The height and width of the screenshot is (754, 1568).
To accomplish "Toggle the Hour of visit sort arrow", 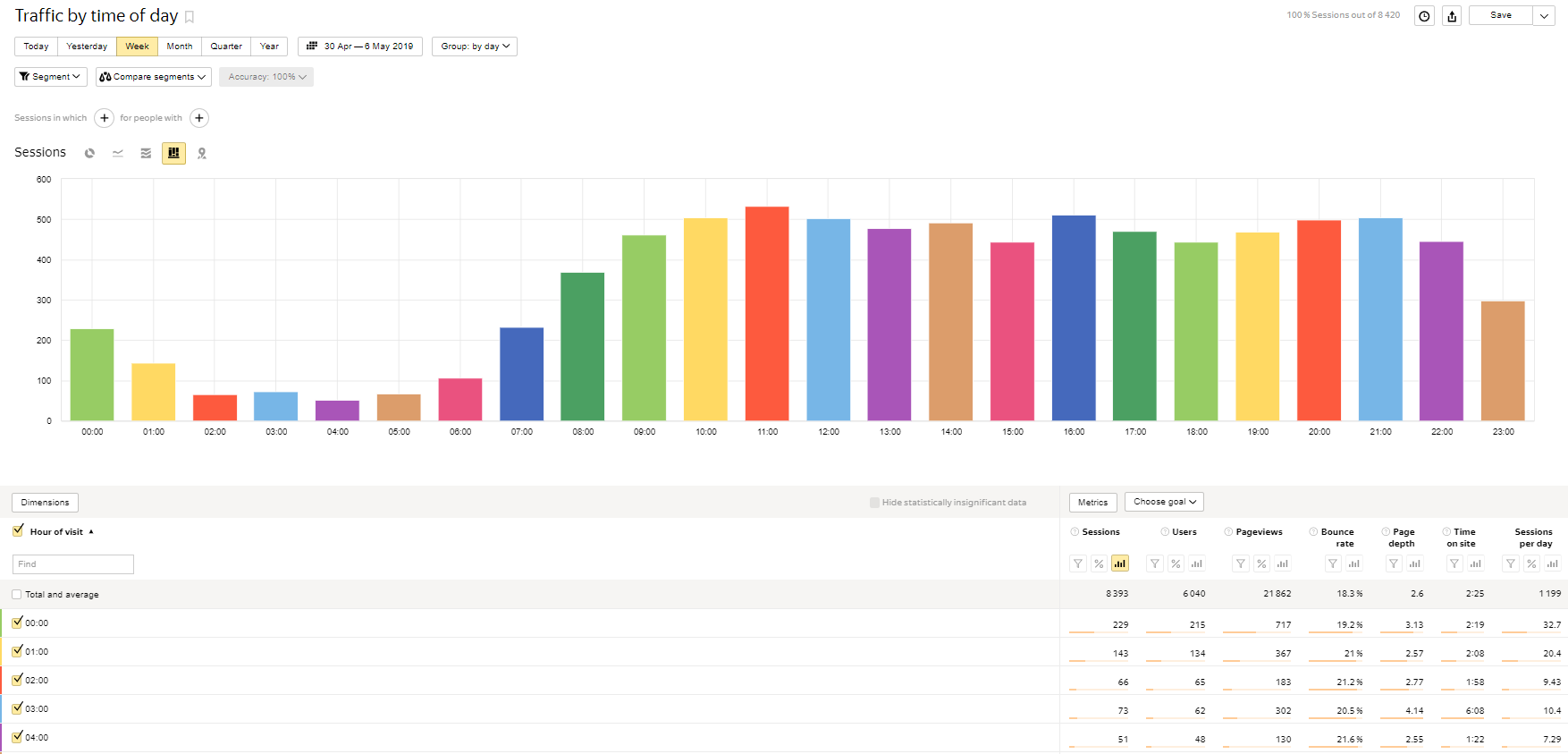I will tap(91, 532).
